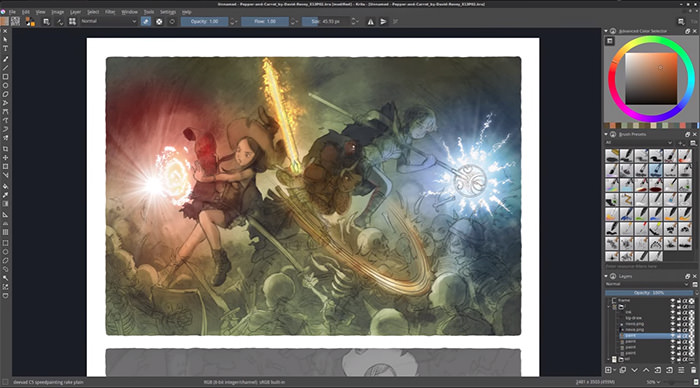Toggle eraser mode in the toolbar

pyautogui.click(x=146, y=21)
